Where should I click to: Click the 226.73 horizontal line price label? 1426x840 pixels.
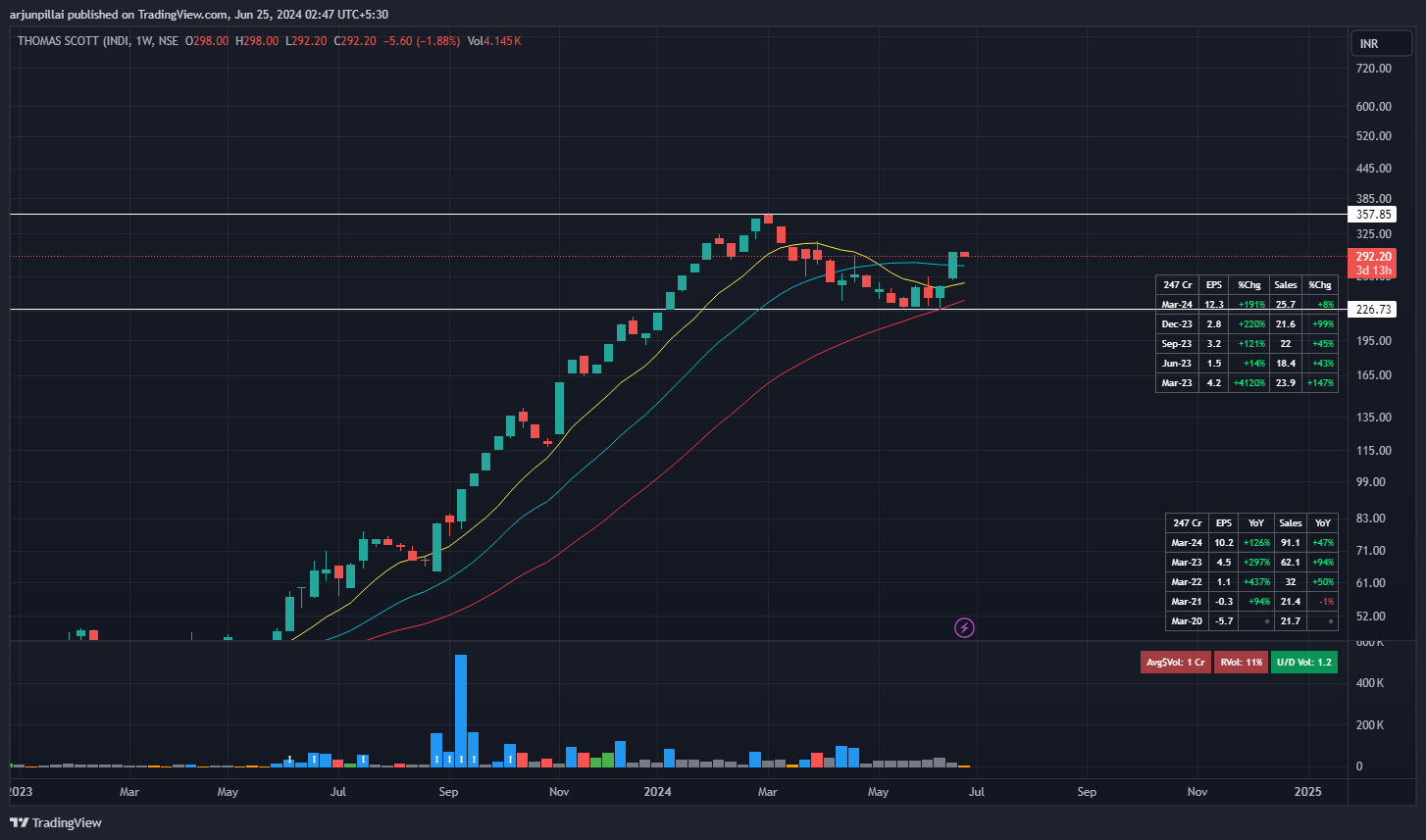1374,309
